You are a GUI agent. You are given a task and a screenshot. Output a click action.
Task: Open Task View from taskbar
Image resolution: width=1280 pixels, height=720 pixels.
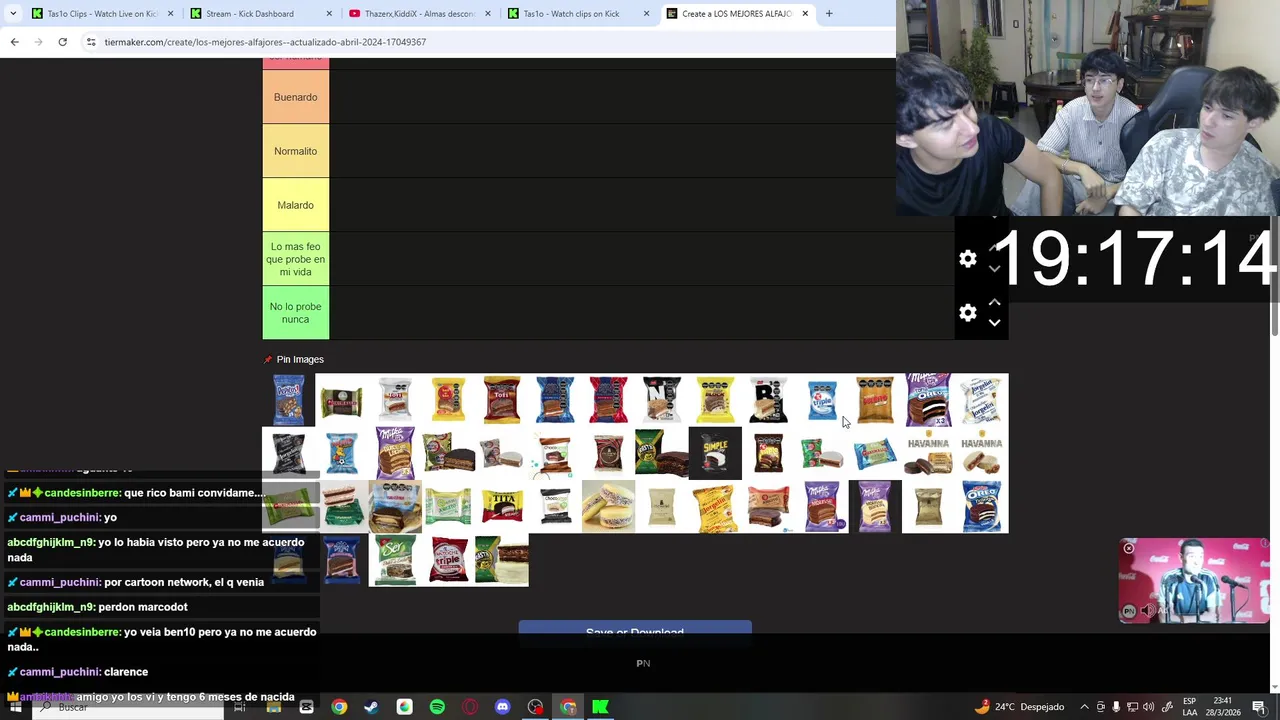240,707
